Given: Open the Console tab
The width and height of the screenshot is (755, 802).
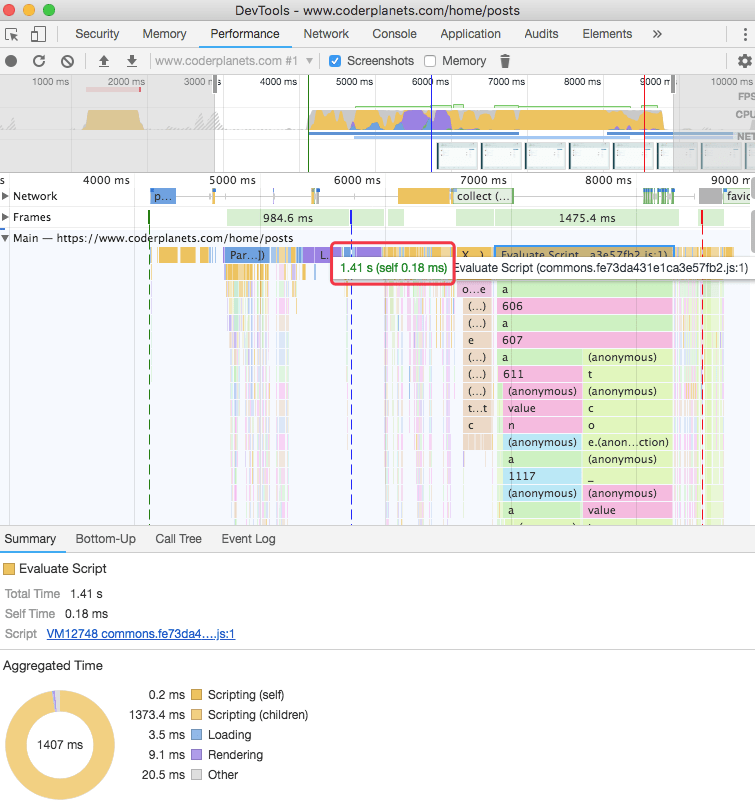Looking at the screenshot, I should coord(394,34).
